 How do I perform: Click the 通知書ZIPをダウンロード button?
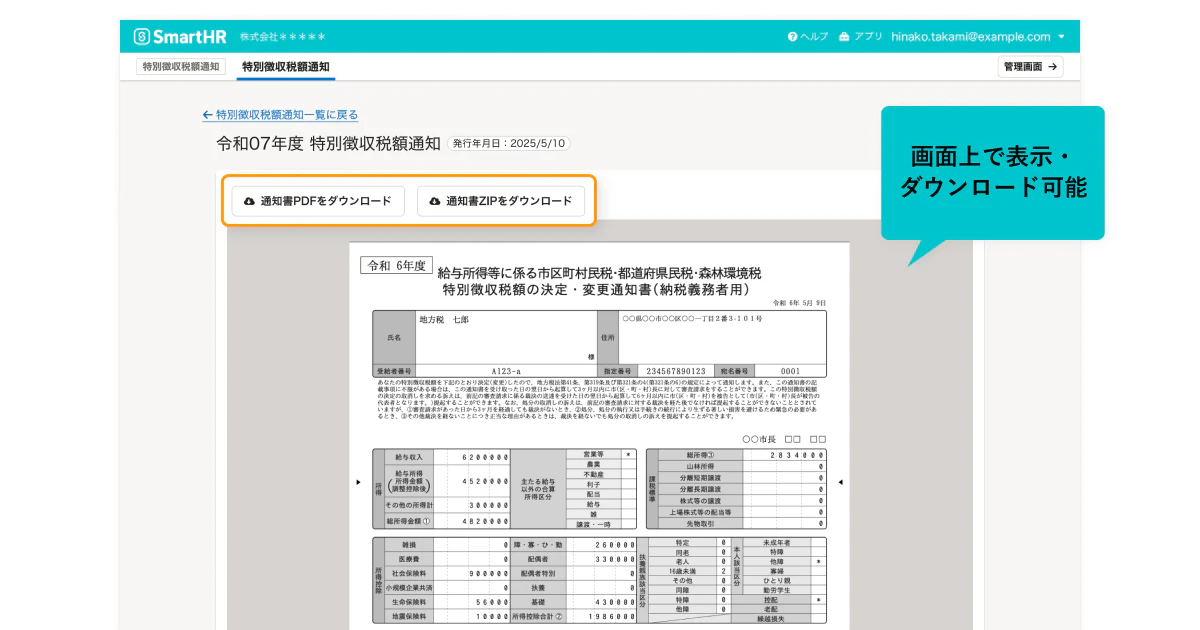coord(504,201)
